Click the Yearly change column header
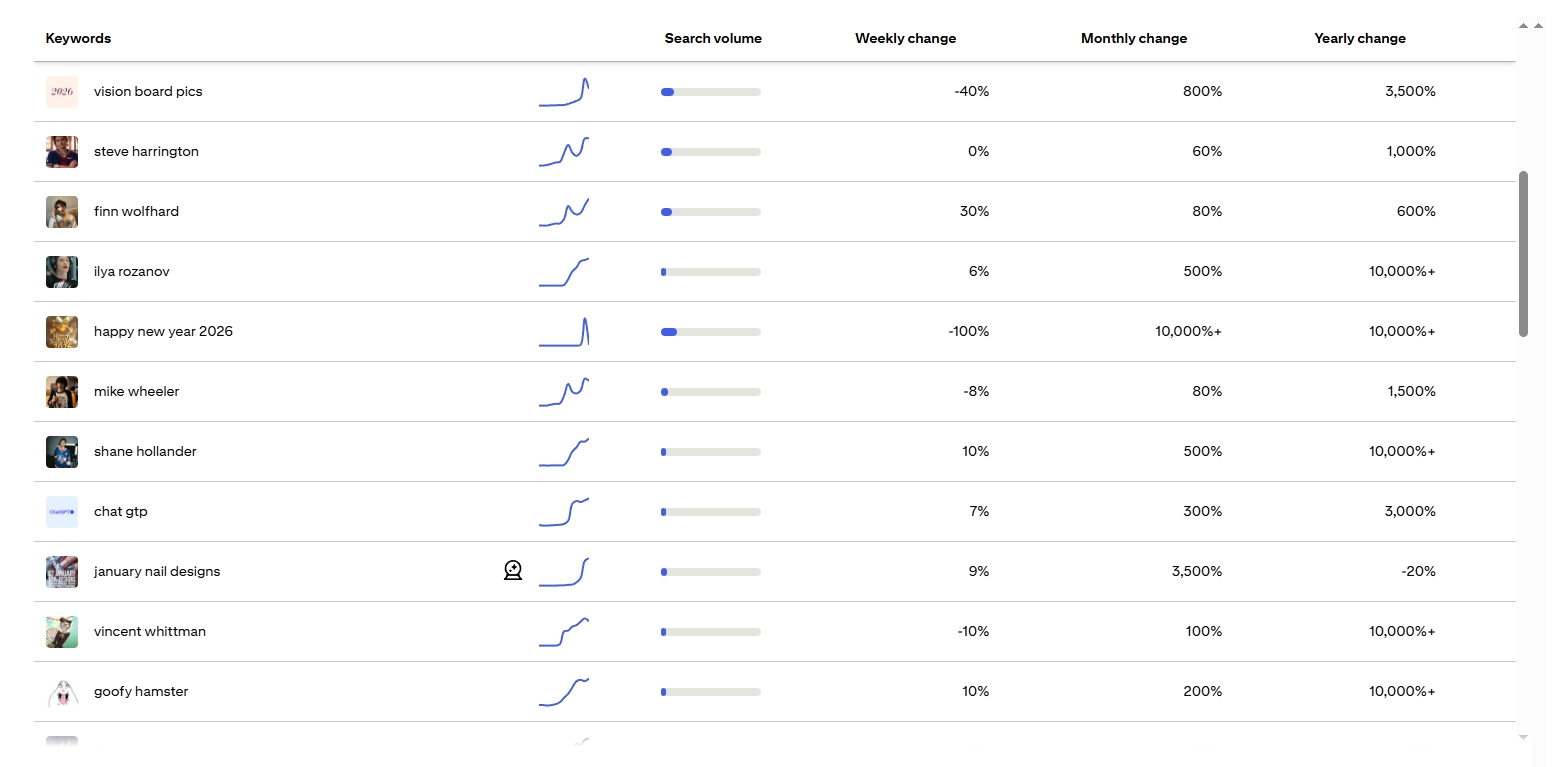The image size is (1561, 767). pos(1360,39)
